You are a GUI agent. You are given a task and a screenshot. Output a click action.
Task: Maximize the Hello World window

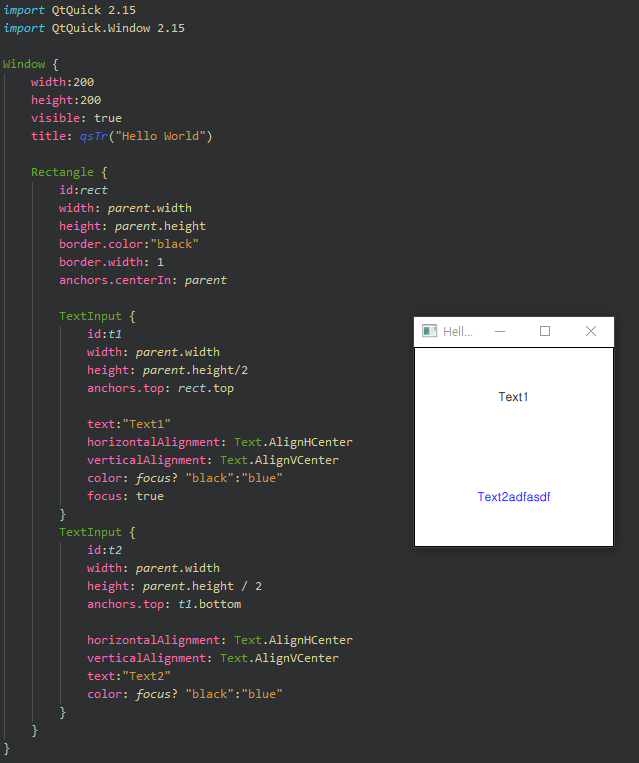[545, 331]
